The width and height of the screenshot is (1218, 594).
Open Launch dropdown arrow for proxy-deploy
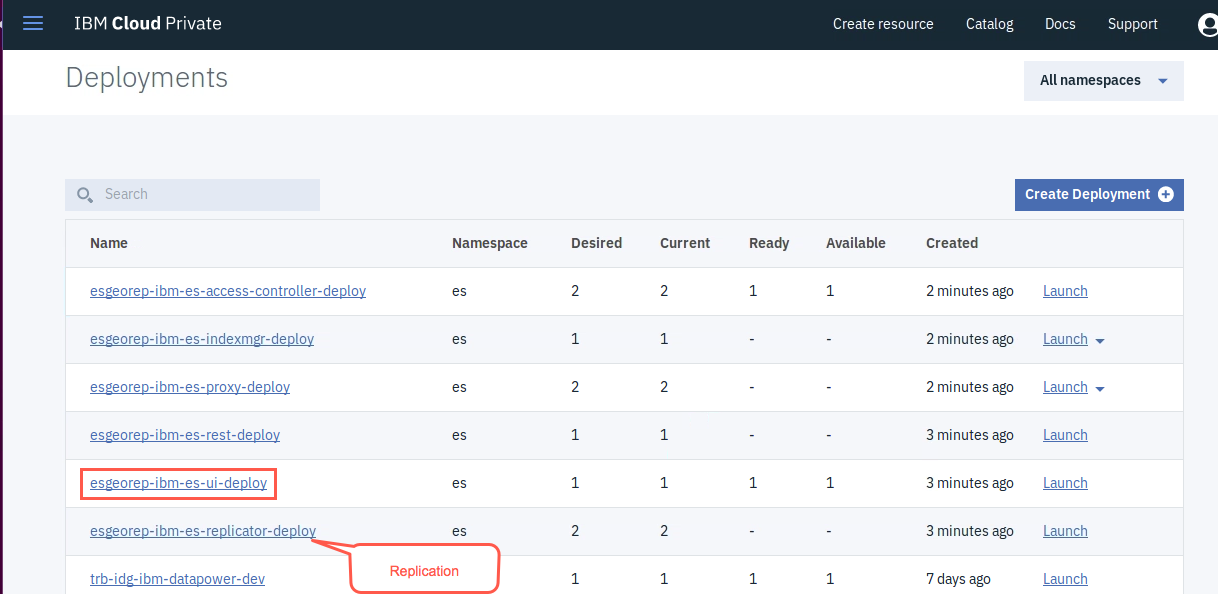[x=1100, y=389]
